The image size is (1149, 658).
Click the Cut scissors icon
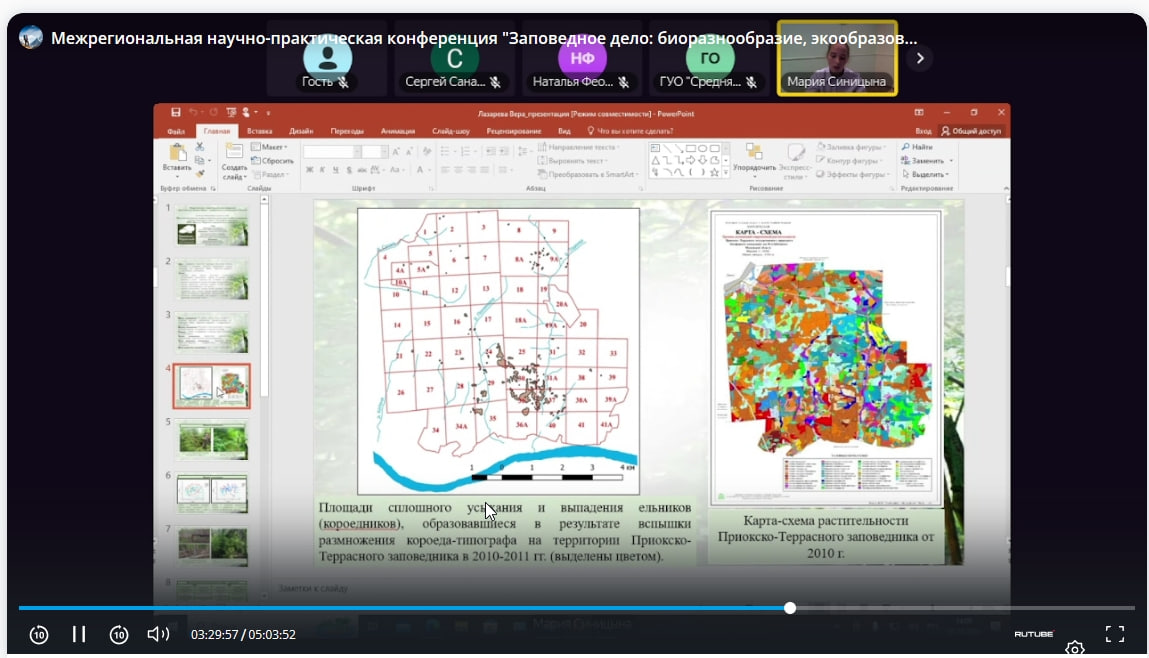(200, 147)
